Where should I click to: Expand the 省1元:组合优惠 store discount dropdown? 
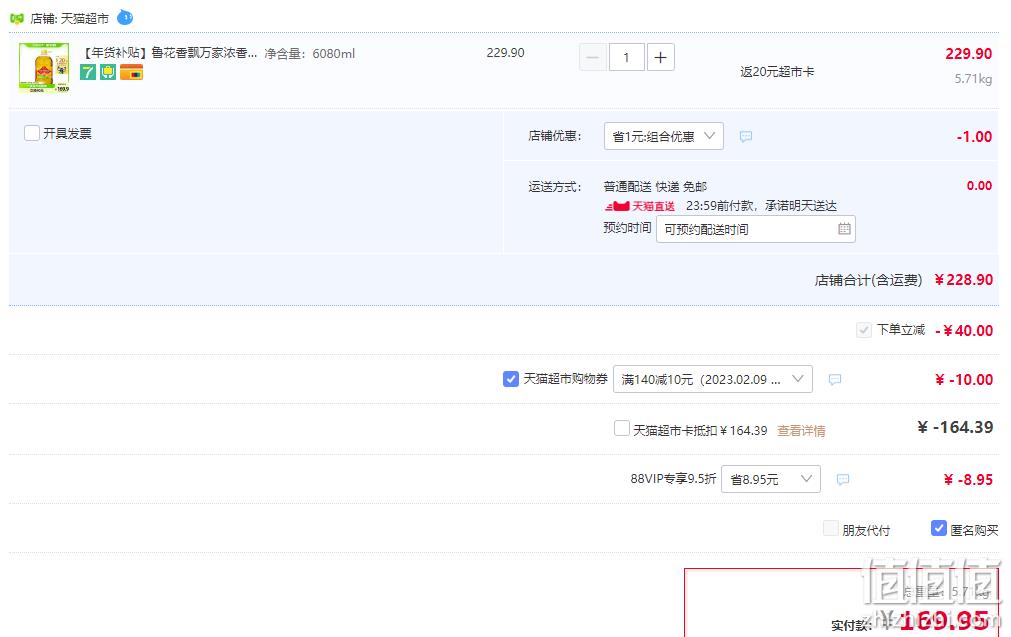click(x=663, y=136)
